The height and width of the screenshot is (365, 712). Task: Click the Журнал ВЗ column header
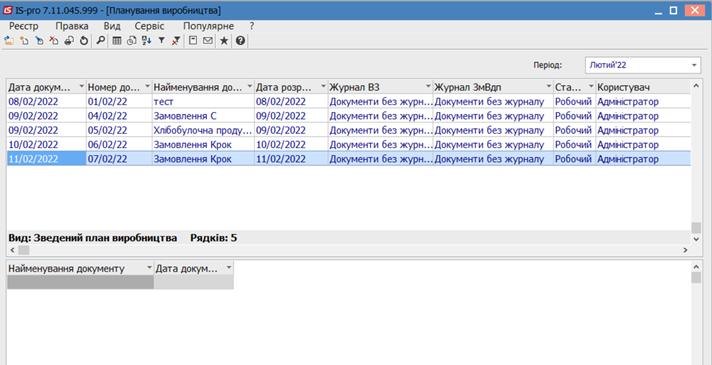point(381,87)
